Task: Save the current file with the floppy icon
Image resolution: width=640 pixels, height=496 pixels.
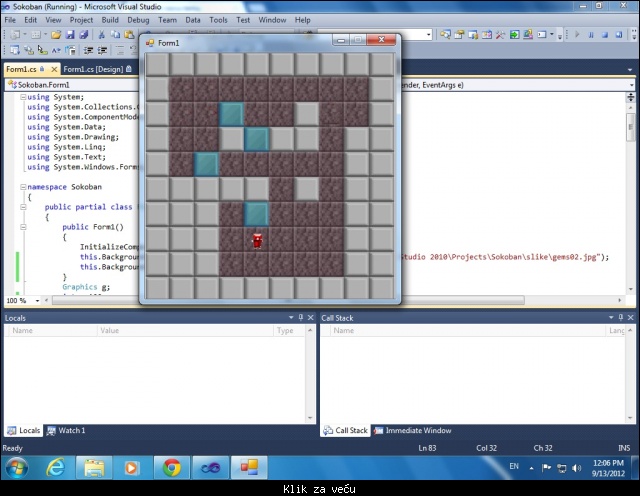Action: tap(70, 35)
